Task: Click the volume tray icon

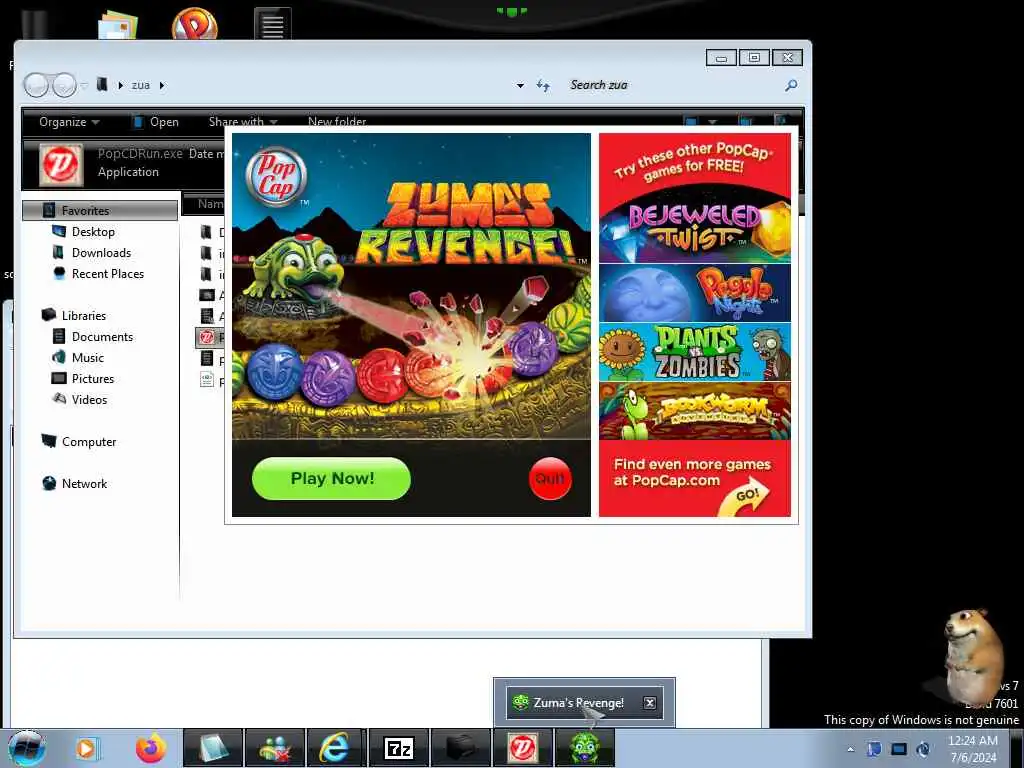Action: click(923, 749)
